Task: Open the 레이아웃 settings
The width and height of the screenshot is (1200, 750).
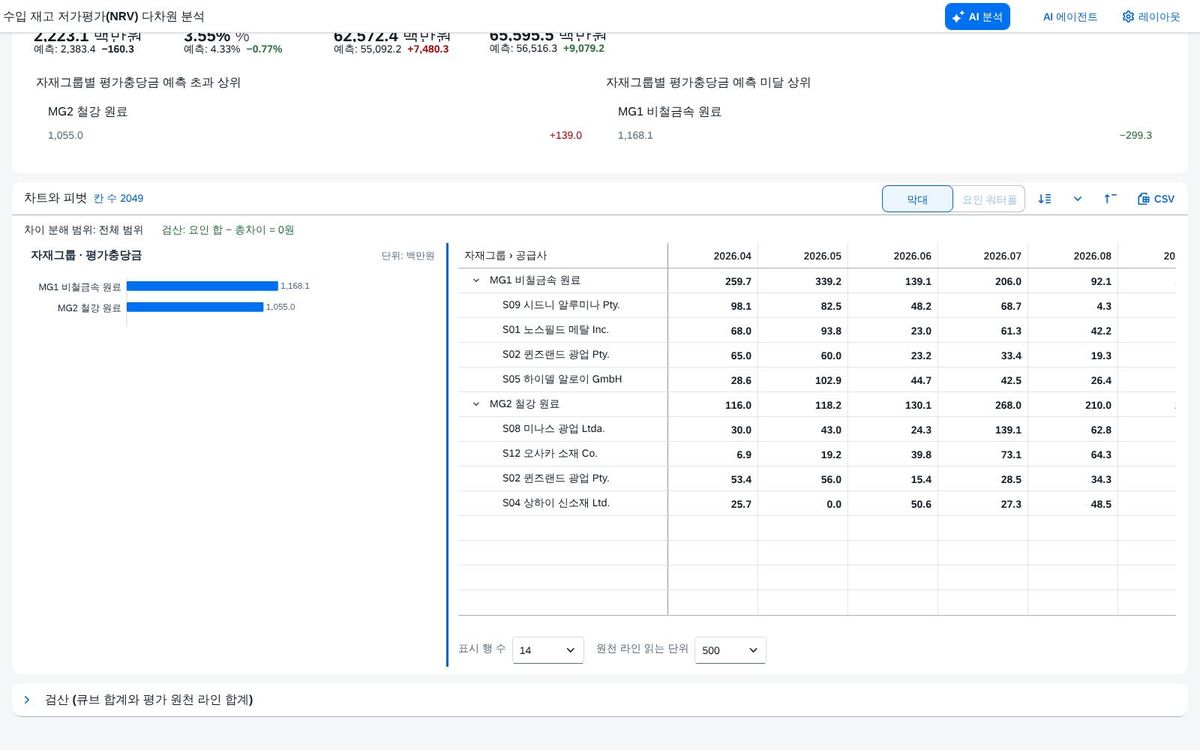Action: pyautogui.click(x=1151, y=17)
